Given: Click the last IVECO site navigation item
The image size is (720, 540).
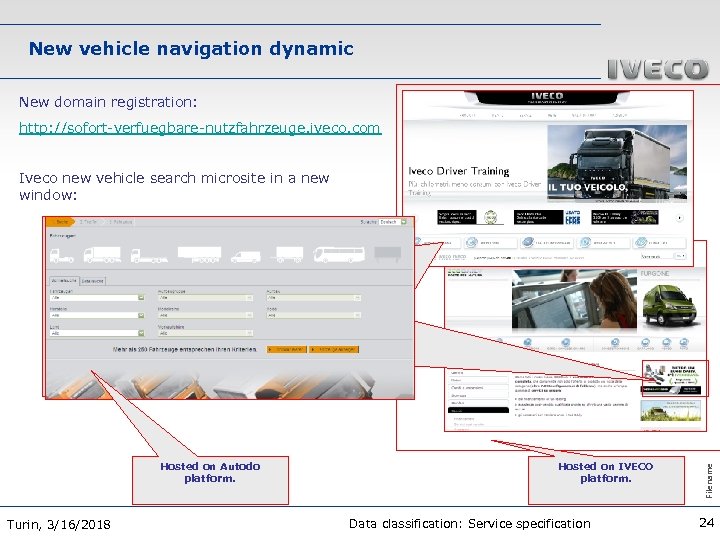Looking at the screenshot, I should coord(619,115).
